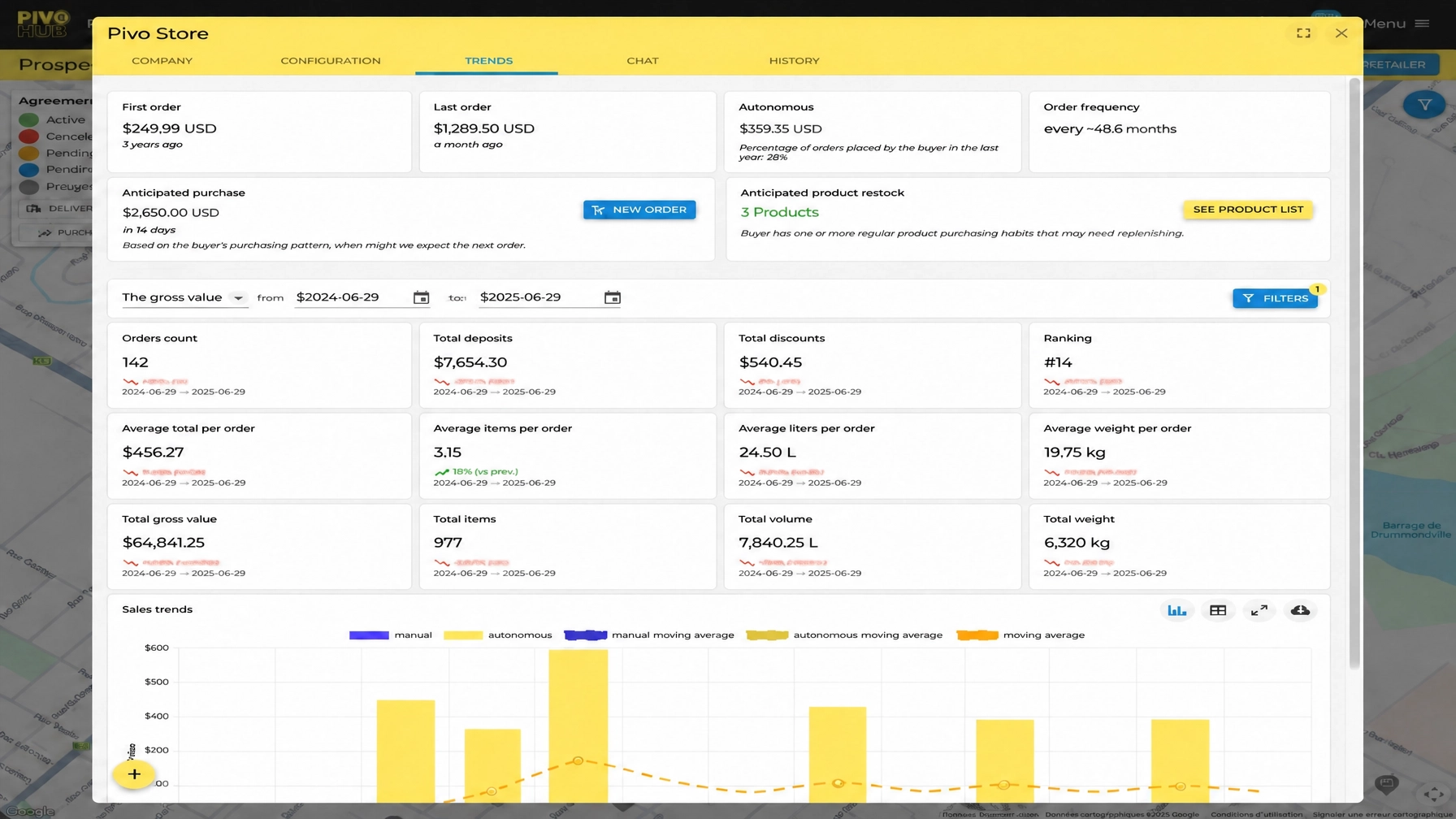Select First order $249.99 USD
The image size is (1456, 819).
tap(169, 128)
